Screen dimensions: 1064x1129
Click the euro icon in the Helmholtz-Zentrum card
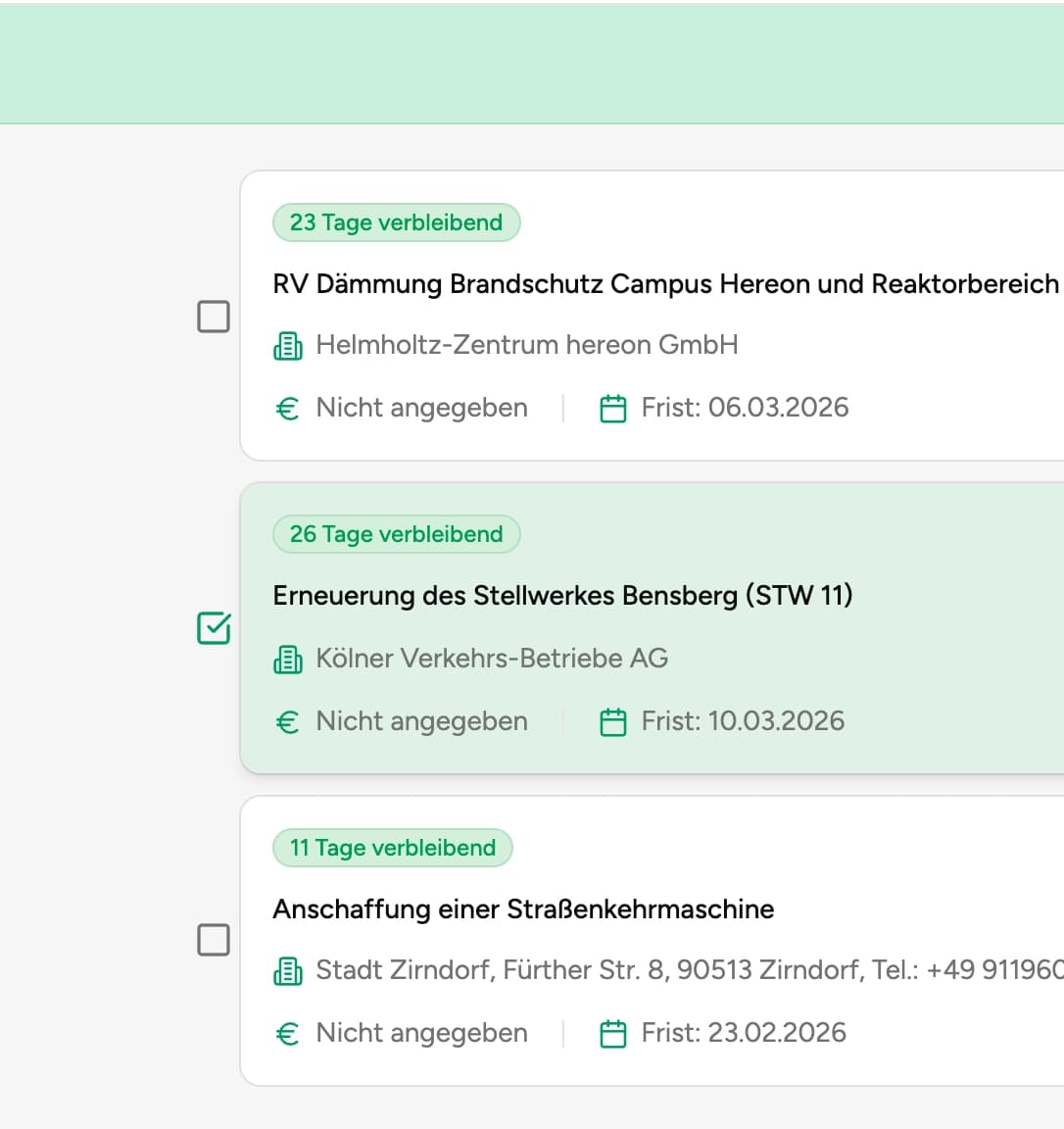(x=287, y=409)
